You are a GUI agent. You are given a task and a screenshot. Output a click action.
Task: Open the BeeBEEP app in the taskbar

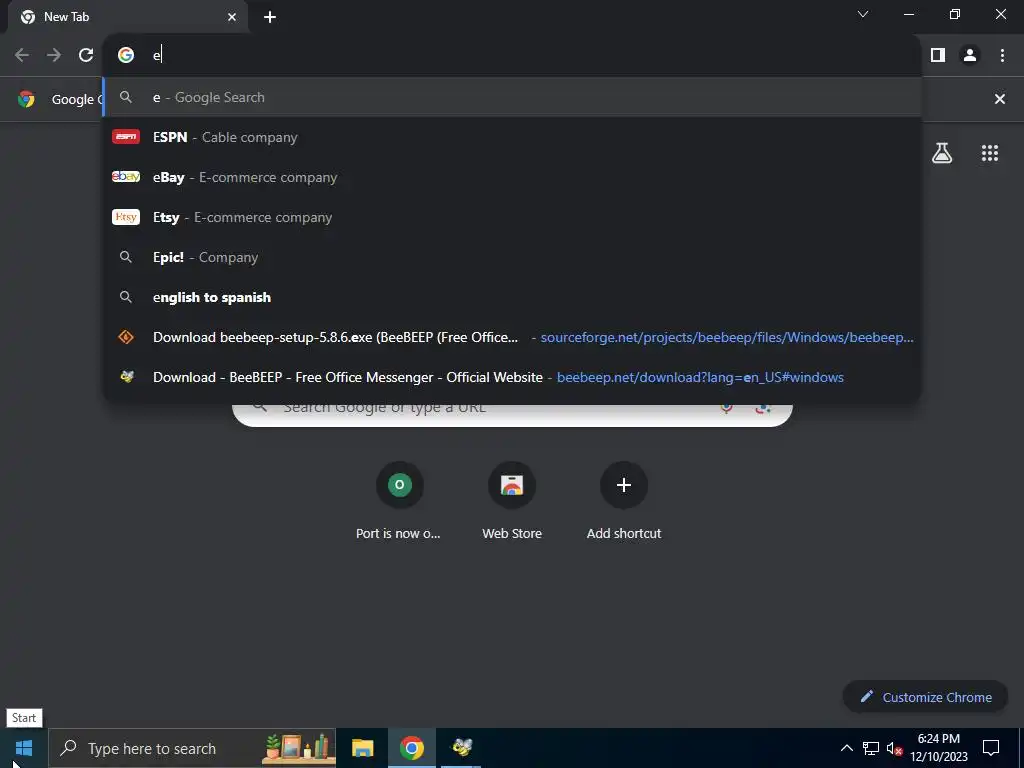click(x=462, y=748)
